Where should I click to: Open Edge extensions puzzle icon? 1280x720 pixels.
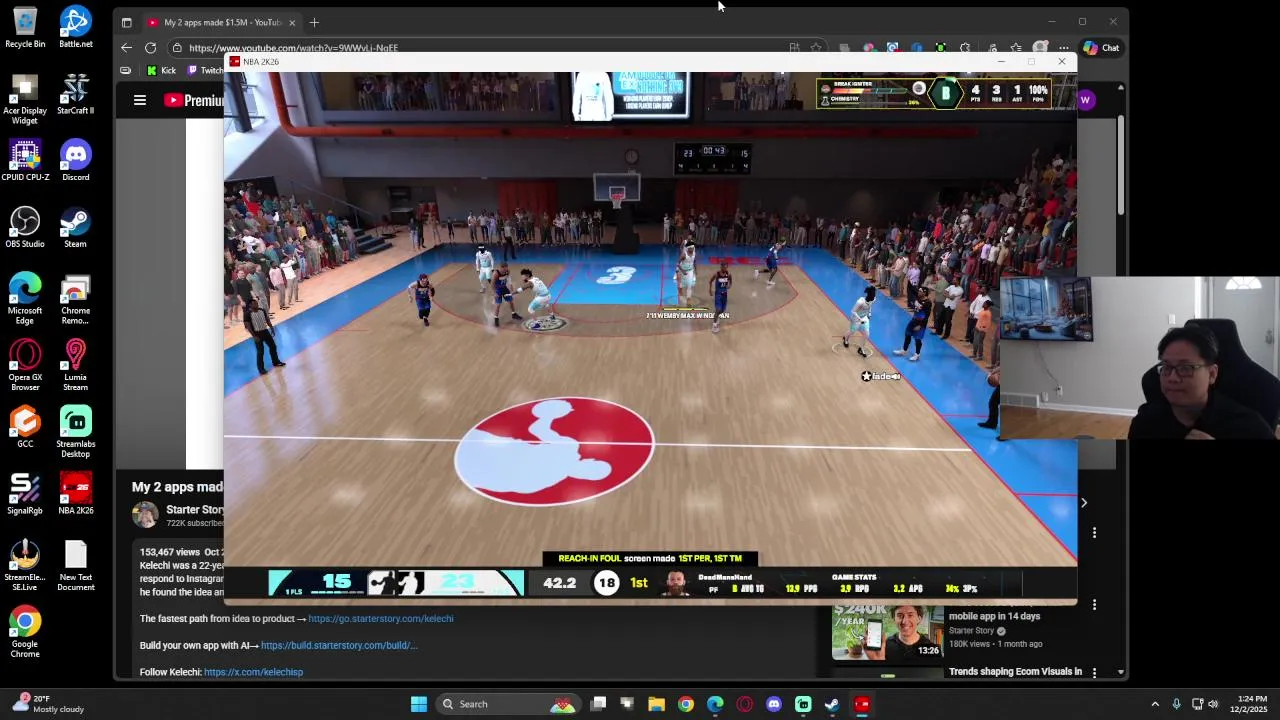coord(965,47)
